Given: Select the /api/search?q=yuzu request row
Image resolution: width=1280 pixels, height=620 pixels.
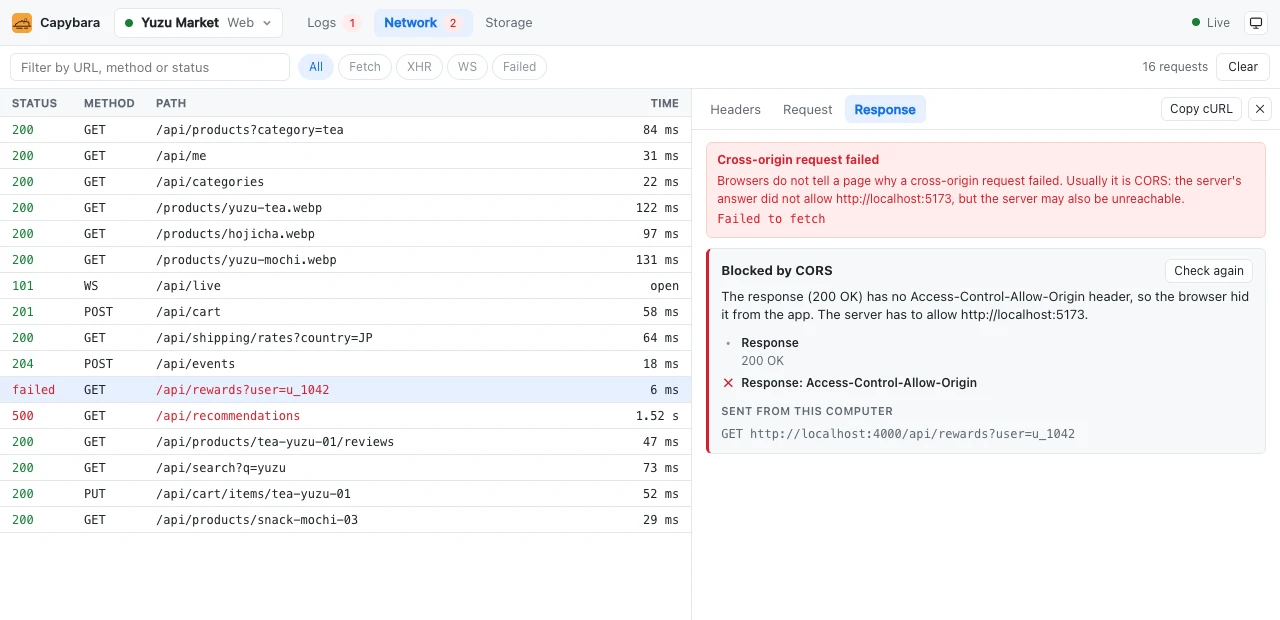Looking at the screenshot, I should (345, 468).
